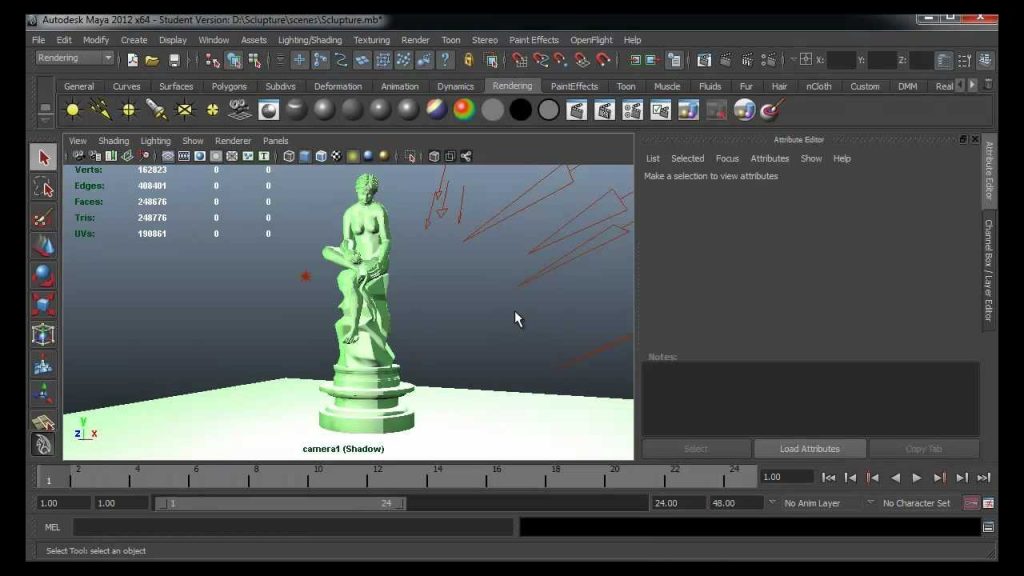Expand the No Anim Layer dropdown
This screenshot has width=1024, height=576.
tap(820, 503)
